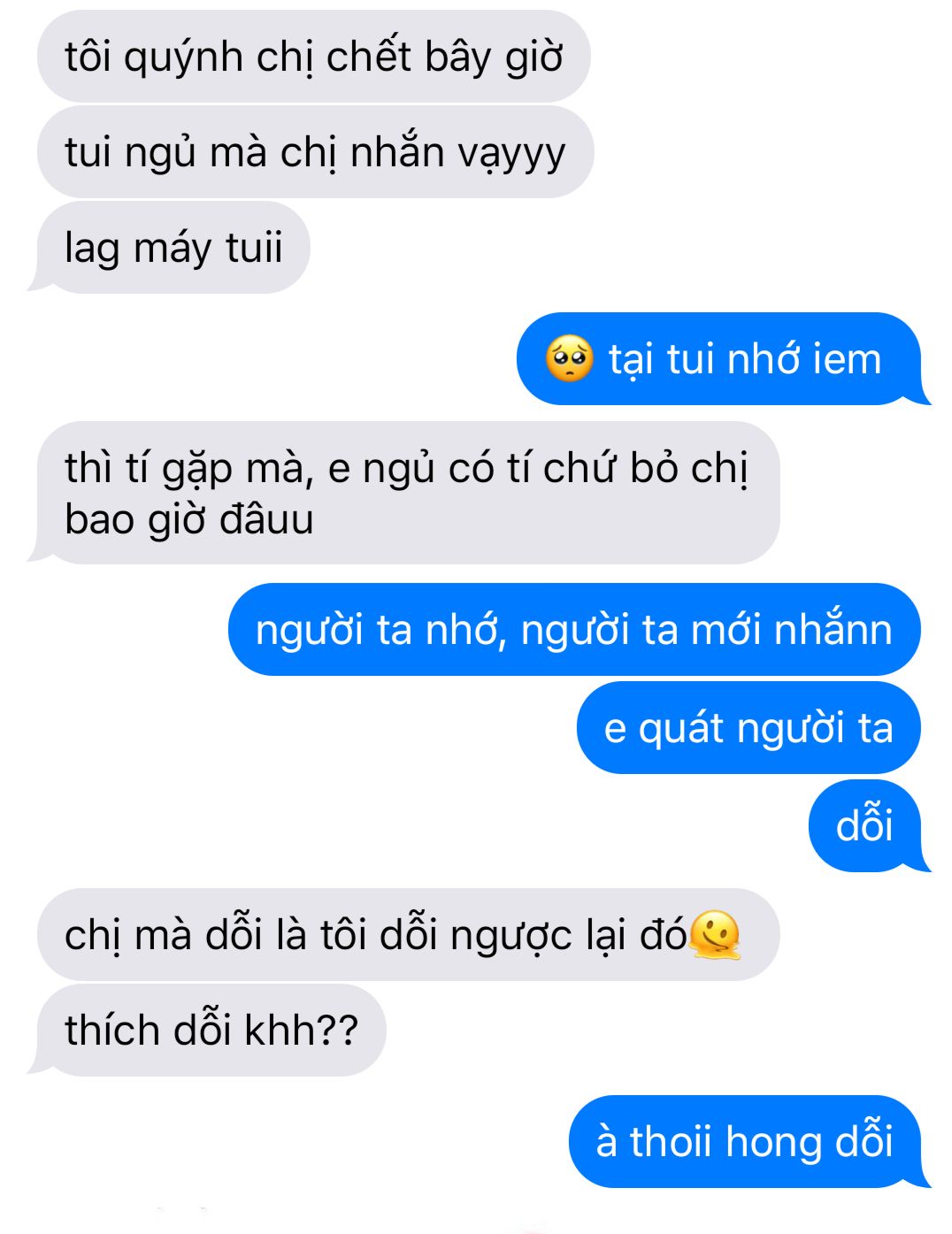Tap the 'thích dỗi khh??' message bubble
The image size is (952, 1234).
point(207,1031)
